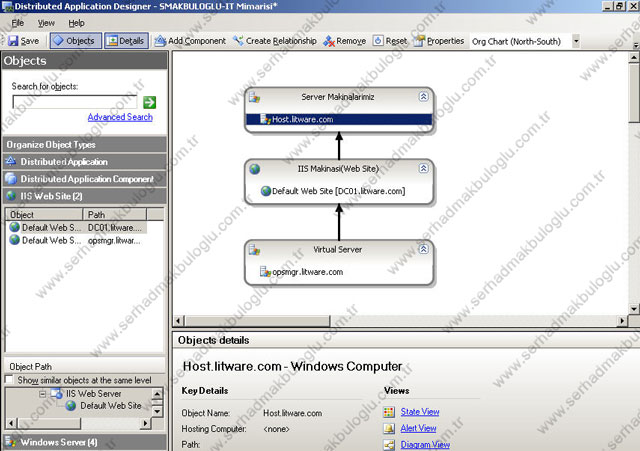This screenshot has width=640, height=451.
Task: Click Create Relationship in the toolbar
Action: [x=275, y=41]
